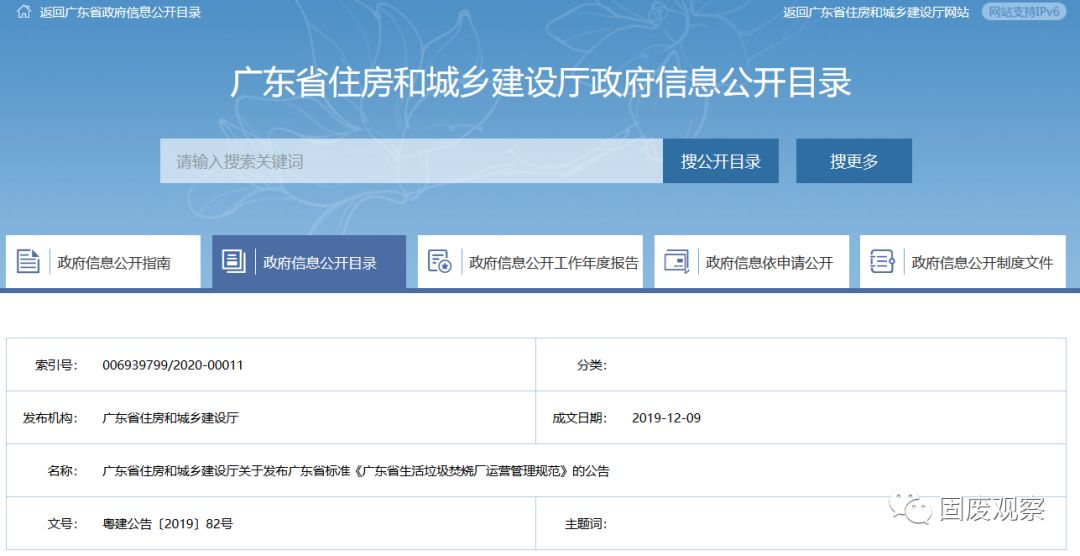The width and height of the screenshot is (1080, 556).
Task: Click the home icon in the top-left corner
Action: [x=23, y=12]
